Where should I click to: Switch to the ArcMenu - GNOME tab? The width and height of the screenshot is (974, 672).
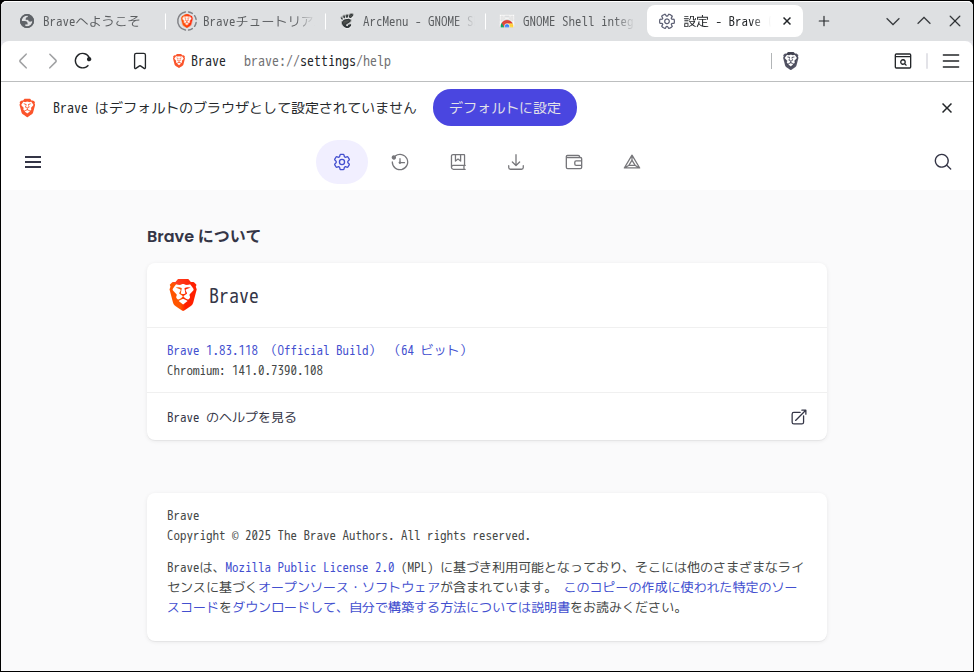(406, 21)
